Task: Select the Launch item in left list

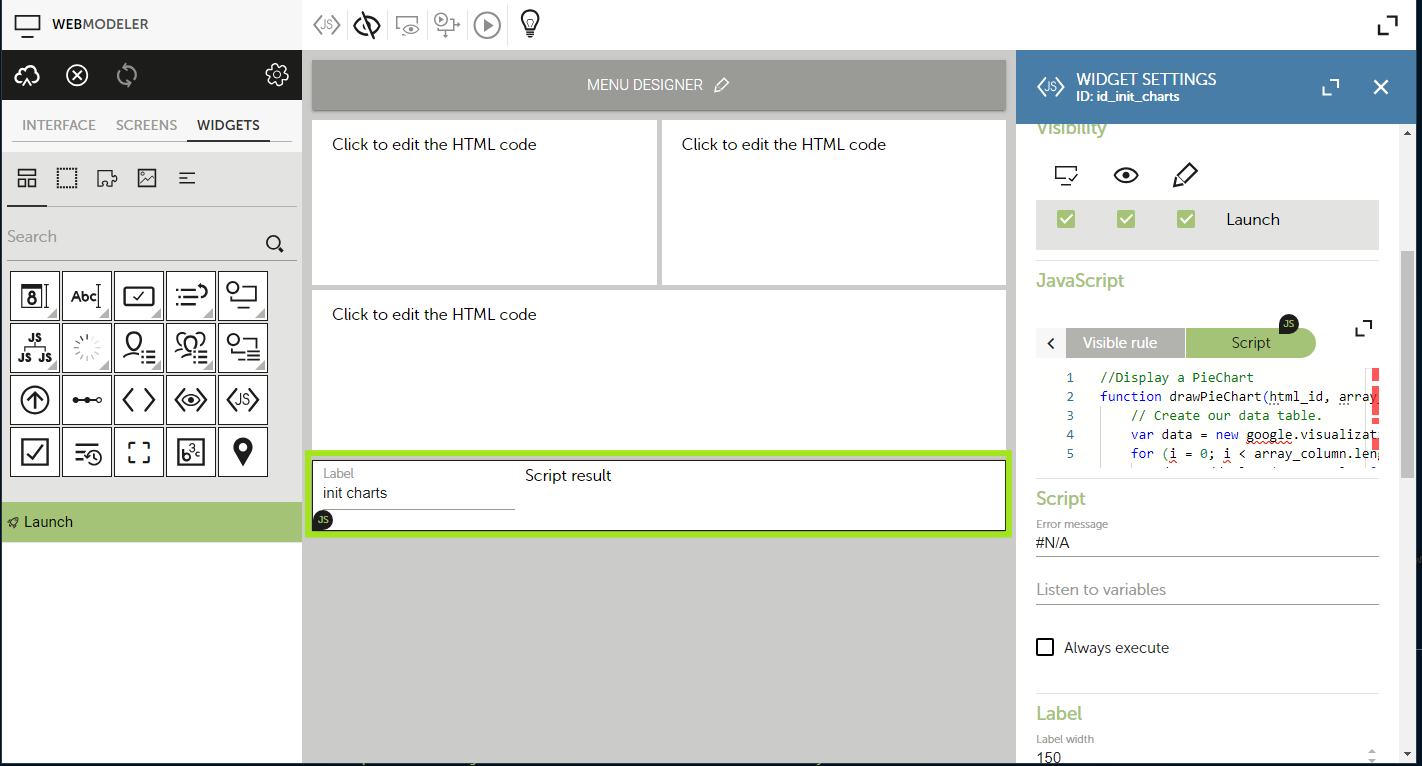Action: tap(152, 522)
